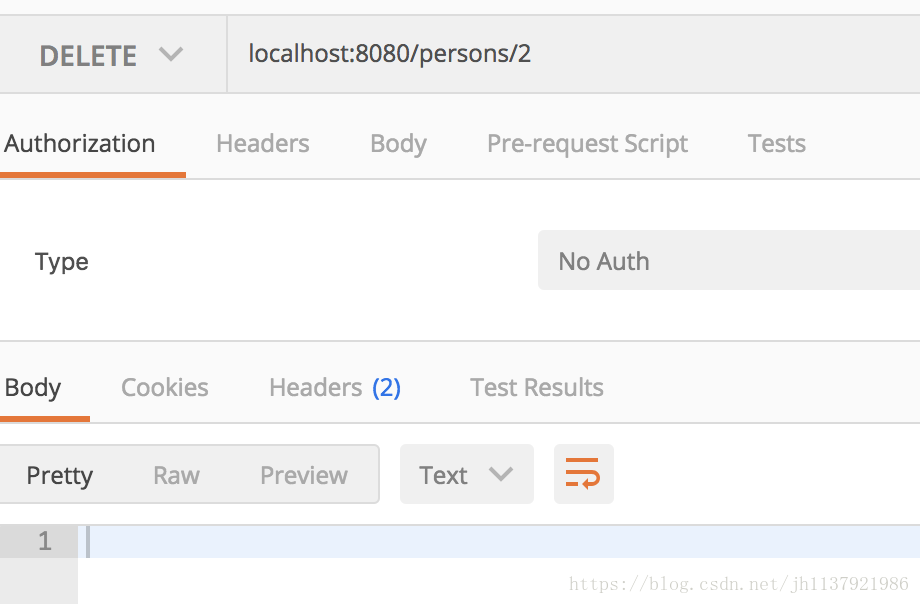Go to Pre-request Script tab
The height and width of the screenshot is (604, 920).
tap(587, 144)
